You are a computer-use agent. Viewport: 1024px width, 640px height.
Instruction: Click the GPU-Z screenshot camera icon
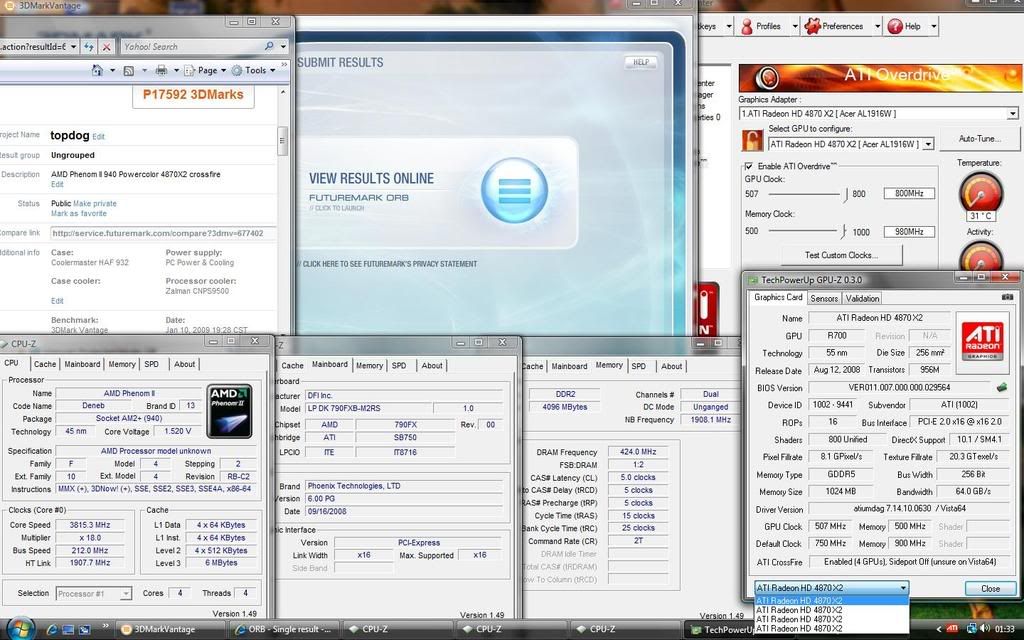click(1007, 297)
